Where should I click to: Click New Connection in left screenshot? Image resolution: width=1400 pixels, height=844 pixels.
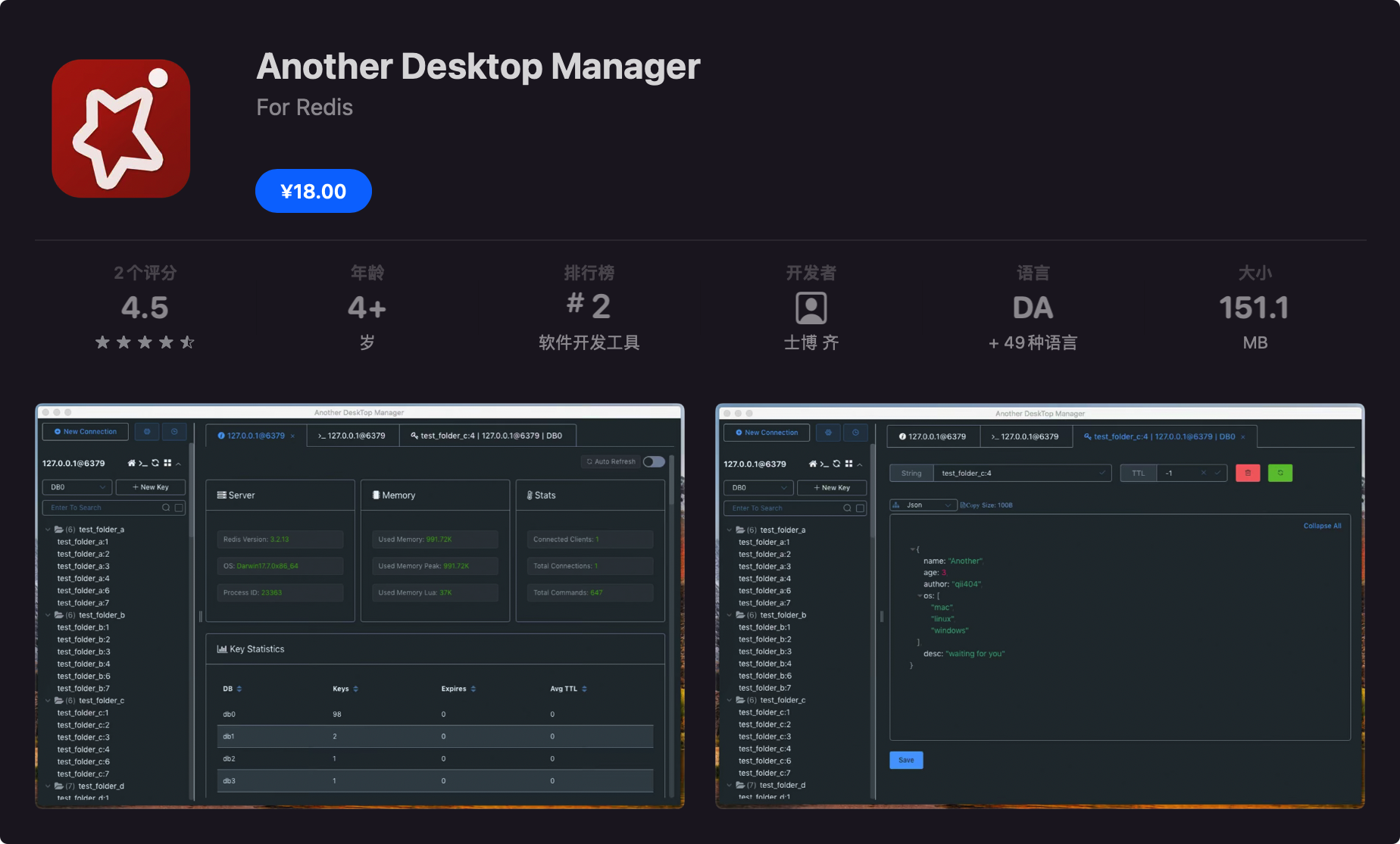(86, 432)
